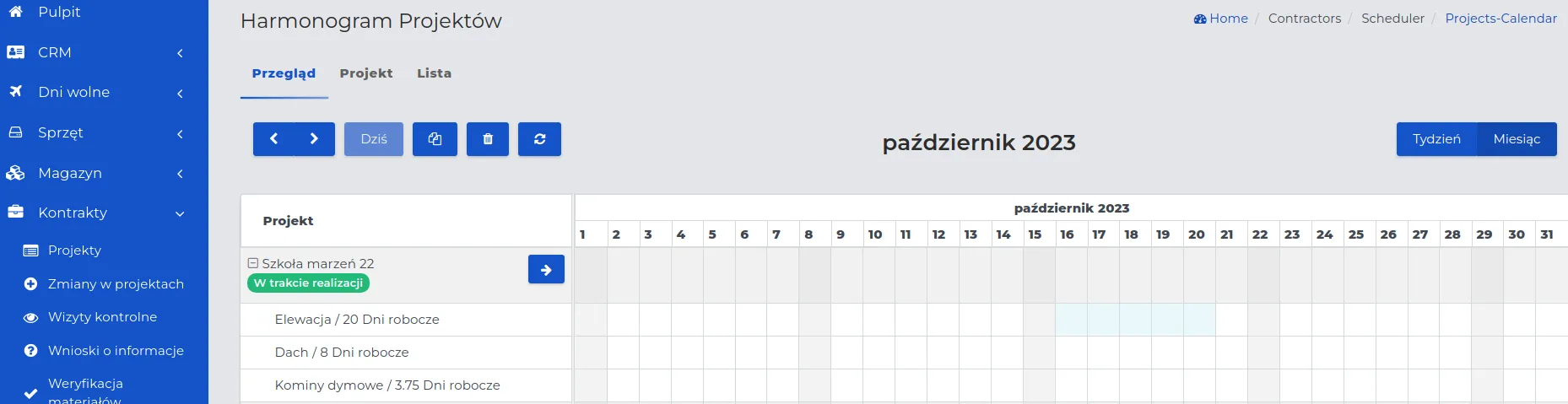Open Szkoła marzeń 22 via blue arrow button
This screenshot has width=1568, height=404.
546,270
